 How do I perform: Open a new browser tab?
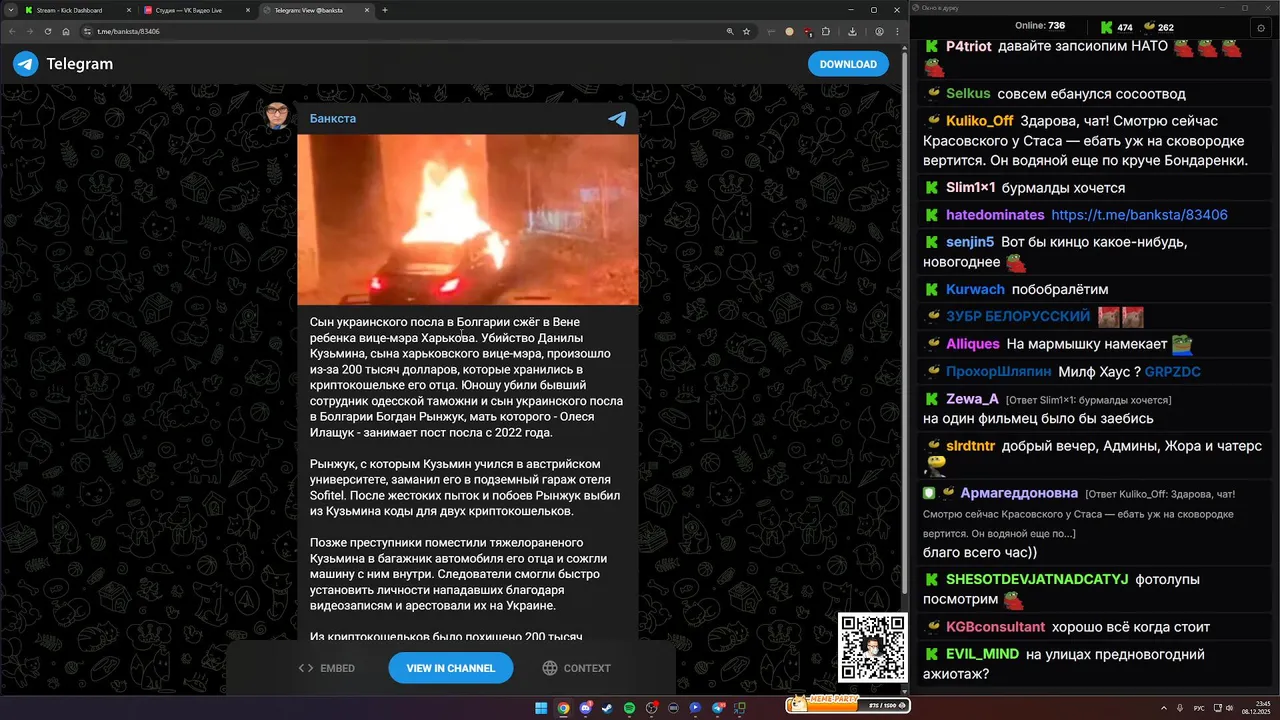tap(385, 10)
